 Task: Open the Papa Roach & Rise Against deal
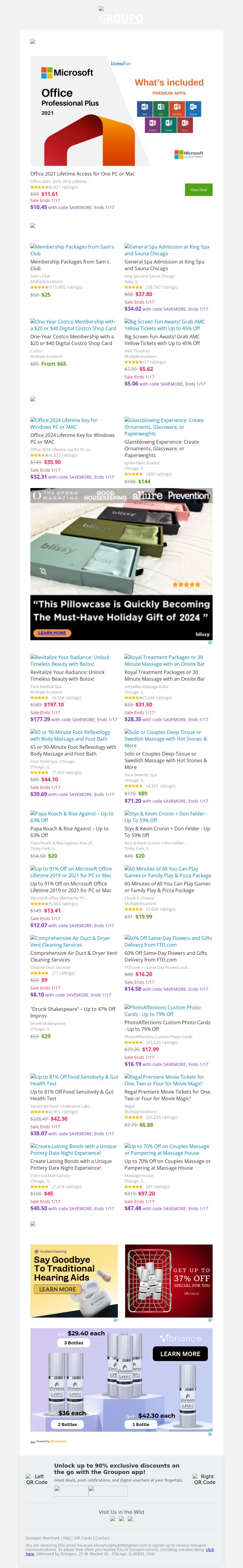click(x=72, y=816)
